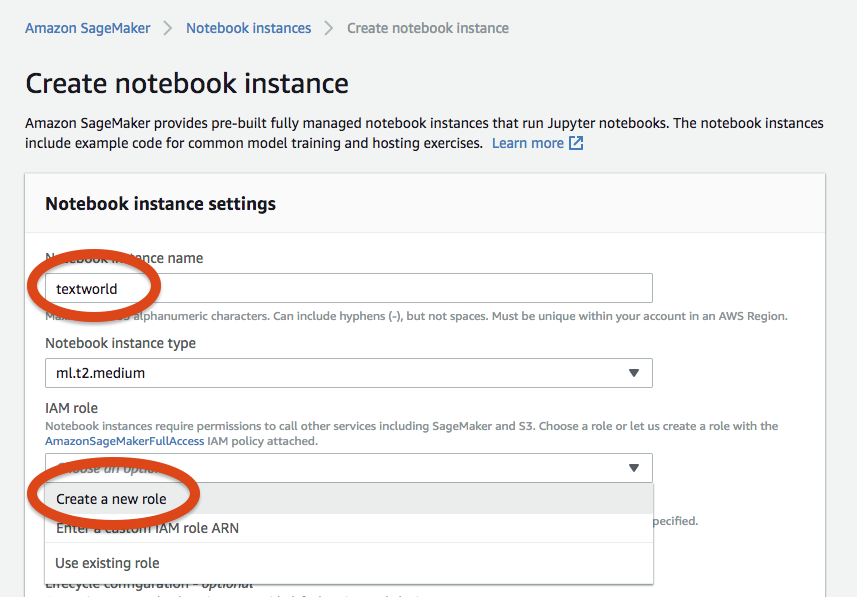Select Create a new role option

(111, 499)
